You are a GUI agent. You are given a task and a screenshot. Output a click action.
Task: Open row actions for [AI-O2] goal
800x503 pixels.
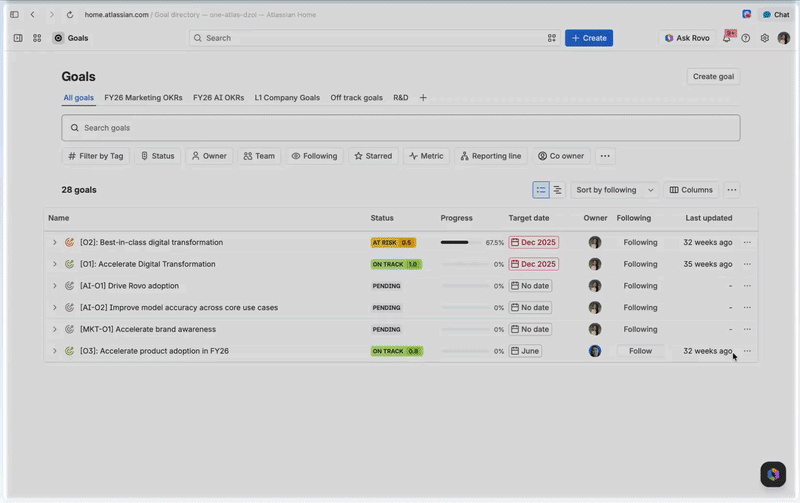point(747,308)
